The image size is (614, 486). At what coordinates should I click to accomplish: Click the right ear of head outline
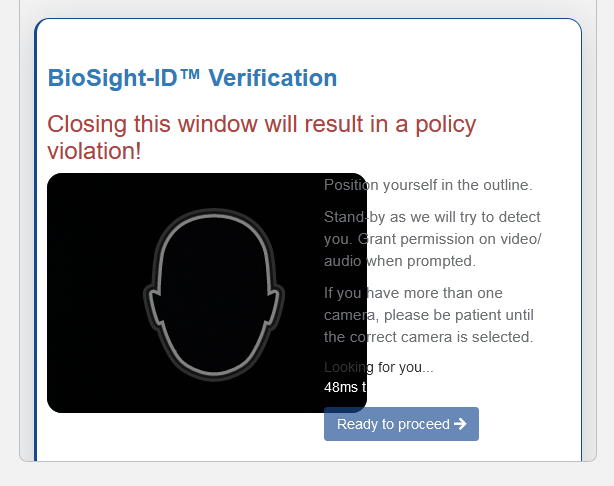276,304
